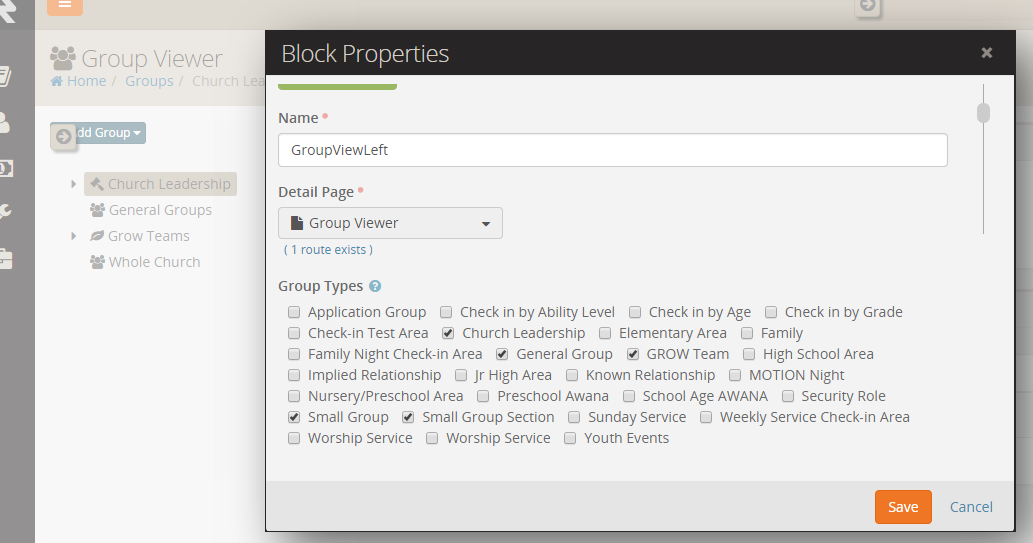Viewport: 1033px width, 543px height.
Task: Click the arrow icon over Add Group
Action: 64,137
